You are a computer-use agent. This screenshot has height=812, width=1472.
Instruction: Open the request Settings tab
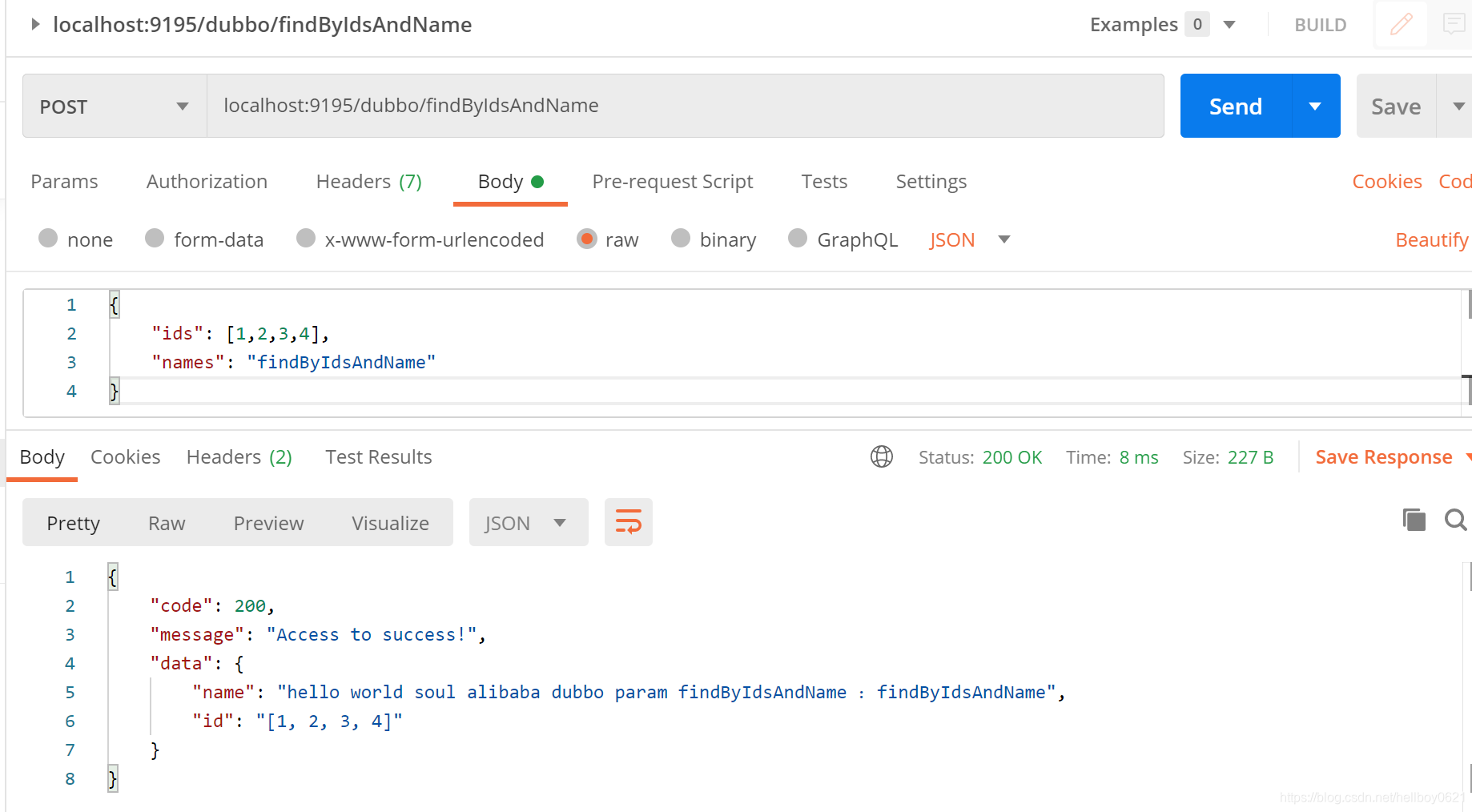tap(931, 182)
